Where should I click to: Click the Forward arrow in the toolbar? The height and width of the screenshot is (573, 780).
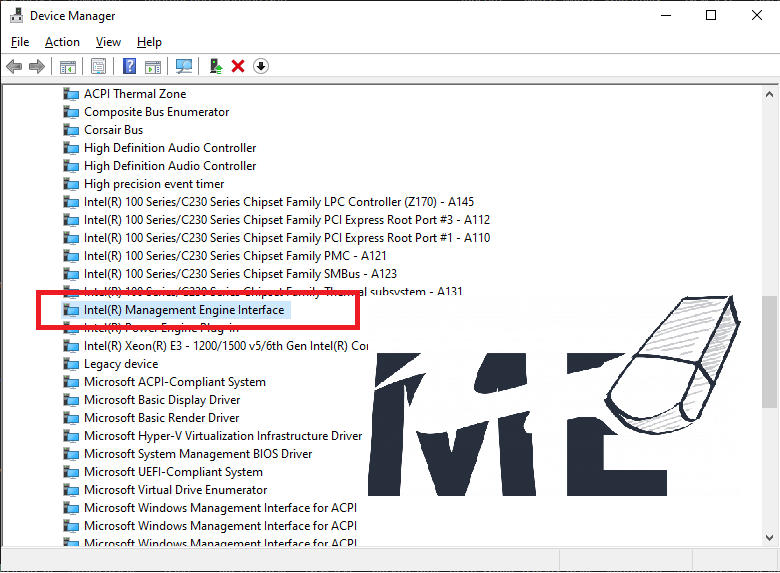coord(37,66)
